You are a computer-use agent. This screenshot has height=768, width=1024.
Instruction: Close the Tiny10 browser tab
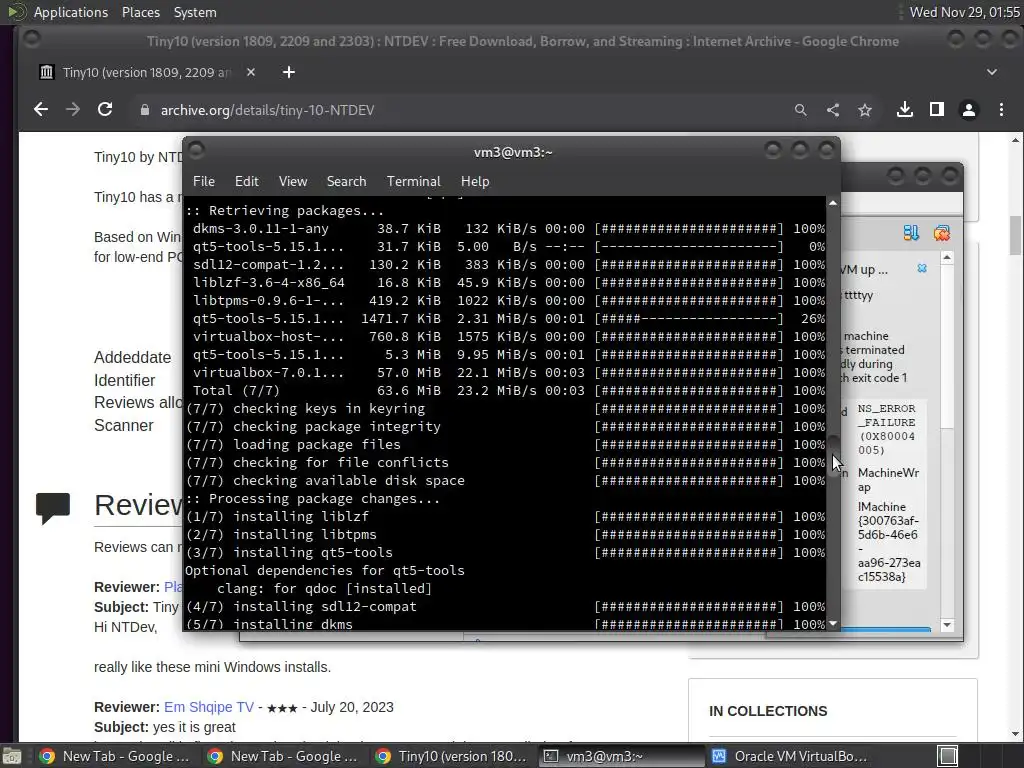point(251,72)
